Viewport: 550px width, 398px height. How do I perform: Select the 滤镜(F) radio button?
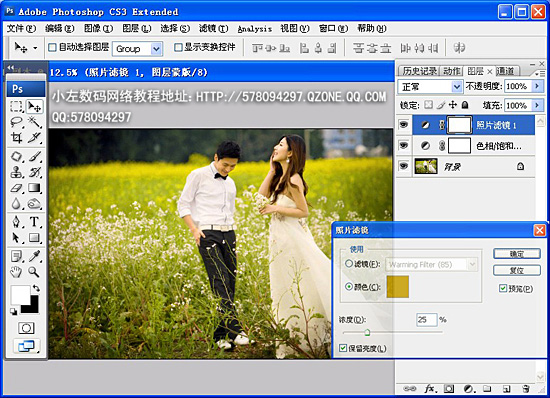click(x=349, y=264)
